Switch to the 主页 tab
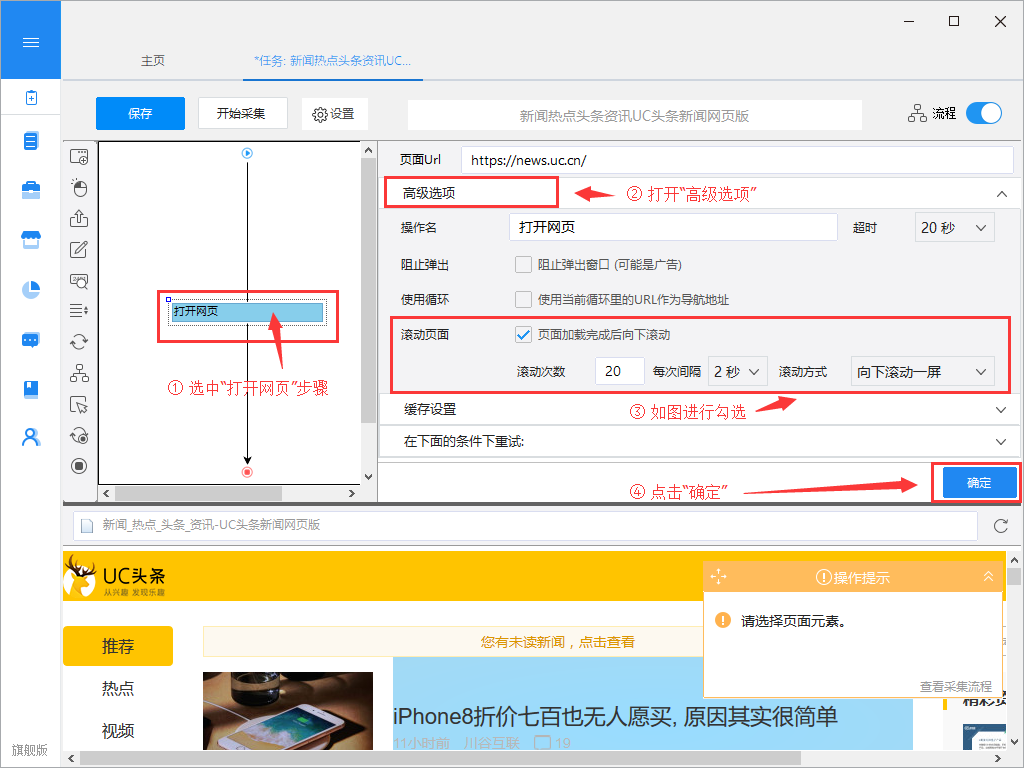The width and height of the screenshot is (1024, 768). click(x=153, y=61)
